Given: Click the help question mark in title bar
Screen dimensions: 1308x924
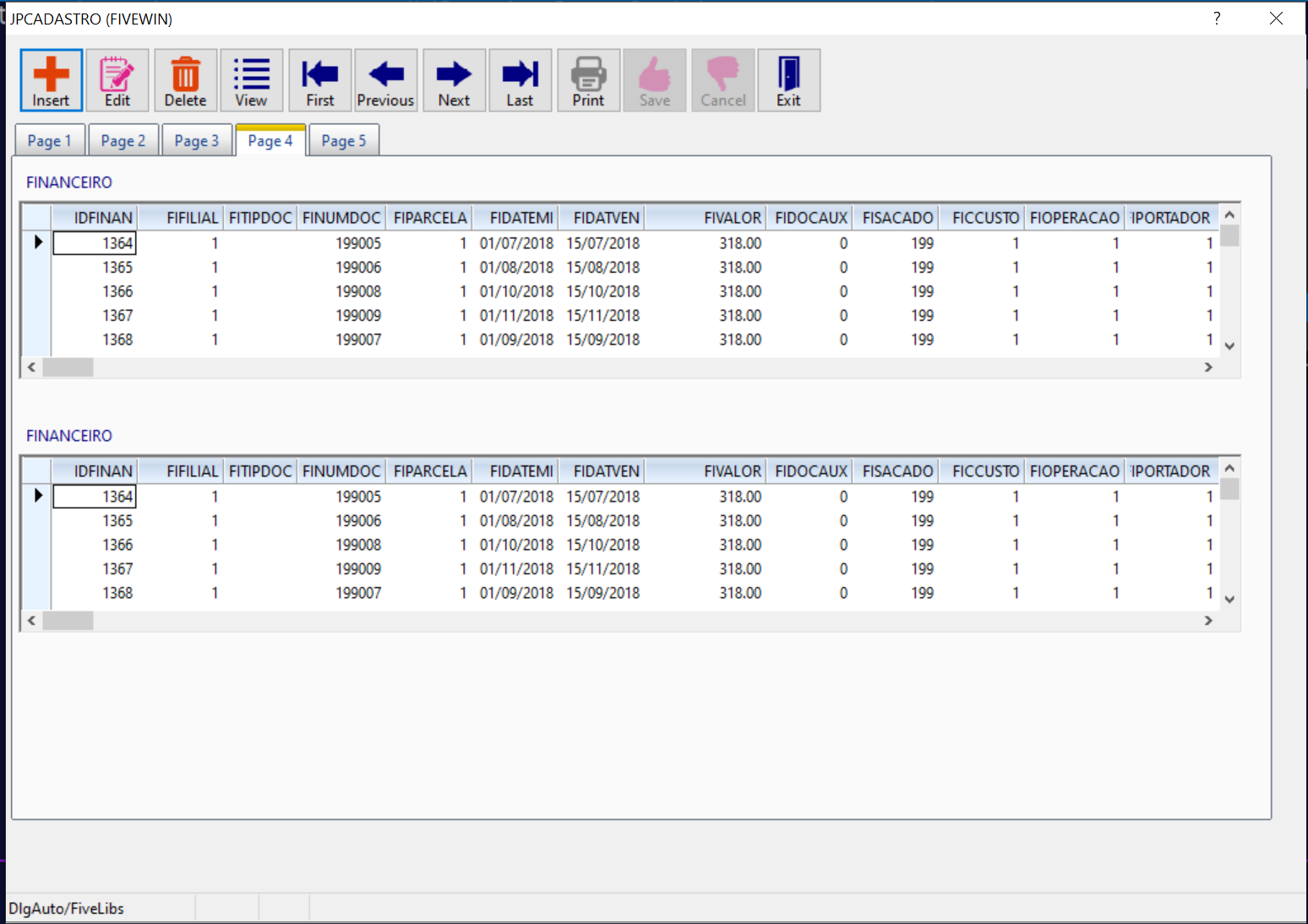Looking at the screenshot, I should (1217, 19).
